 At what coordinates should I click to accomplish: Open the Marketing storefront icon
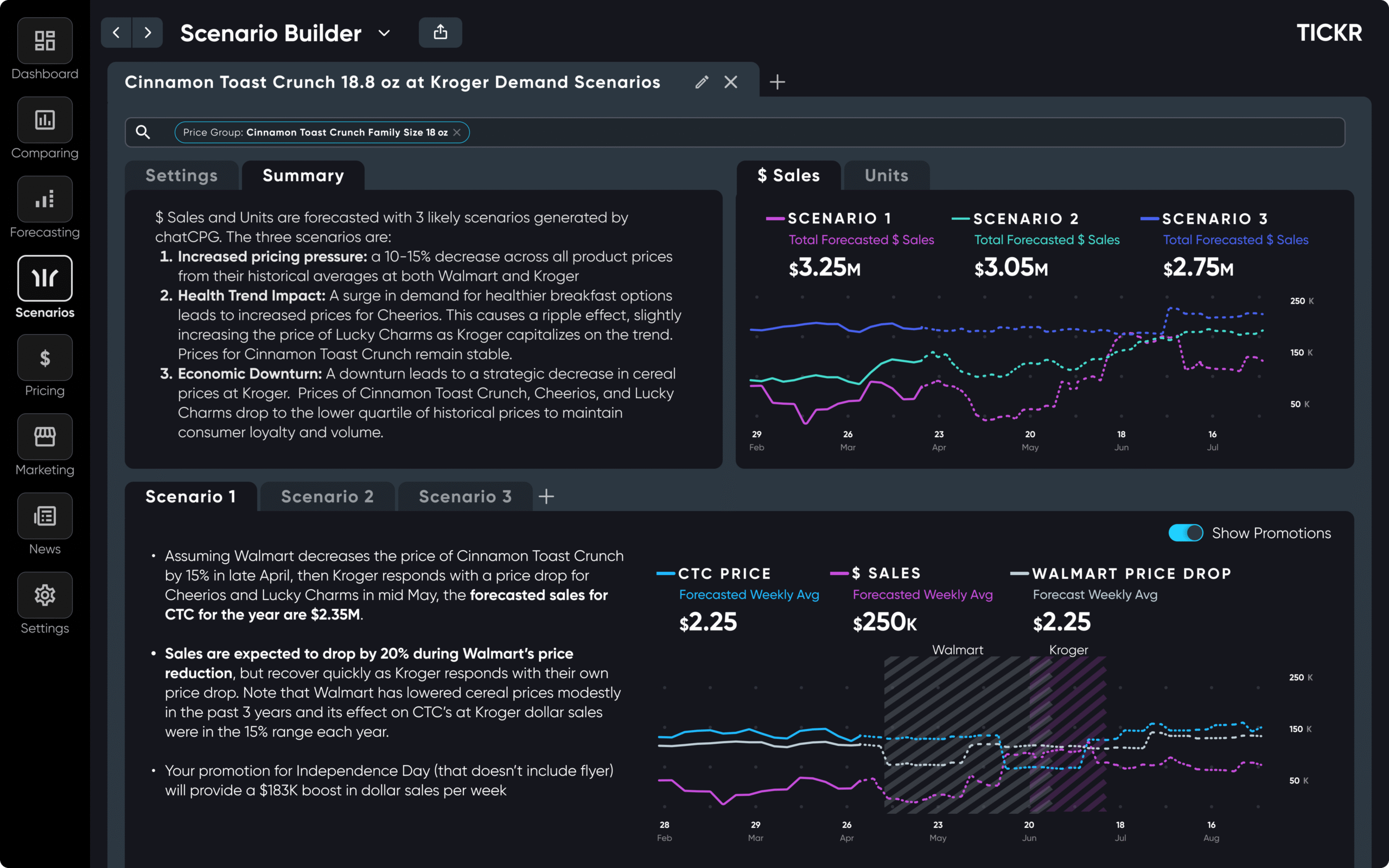45,437
